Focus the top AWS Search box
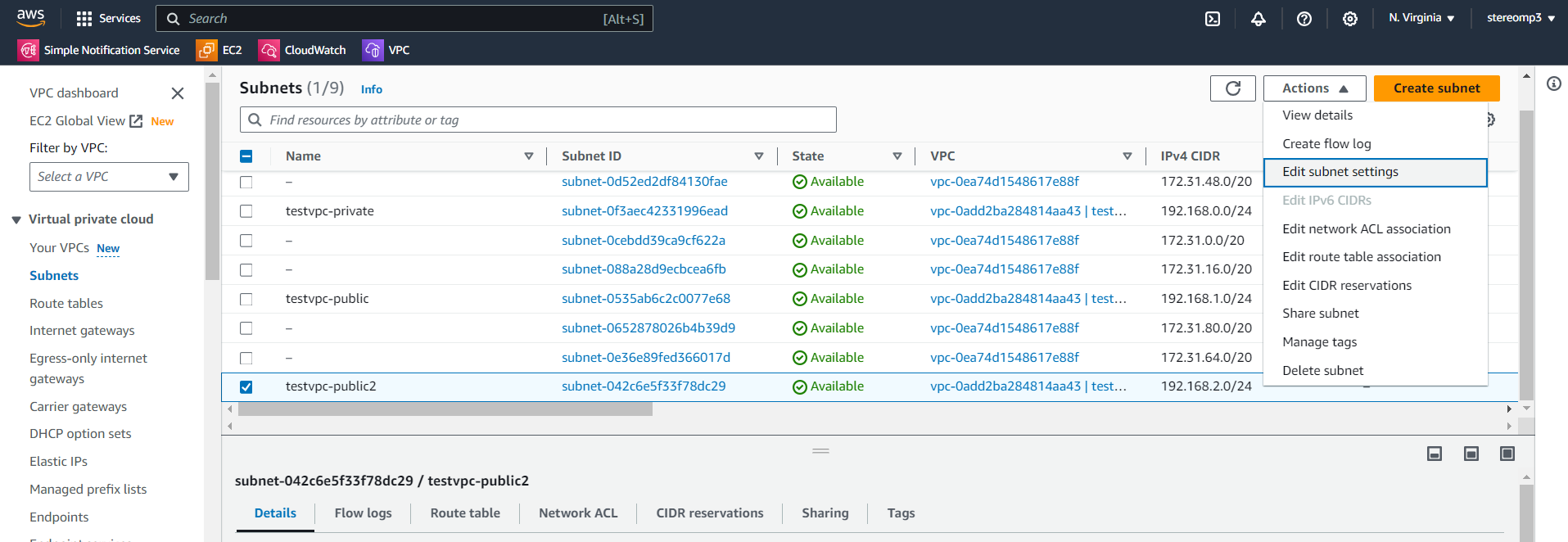Screen dimensions: 1568x542 (x=404, y=18)
